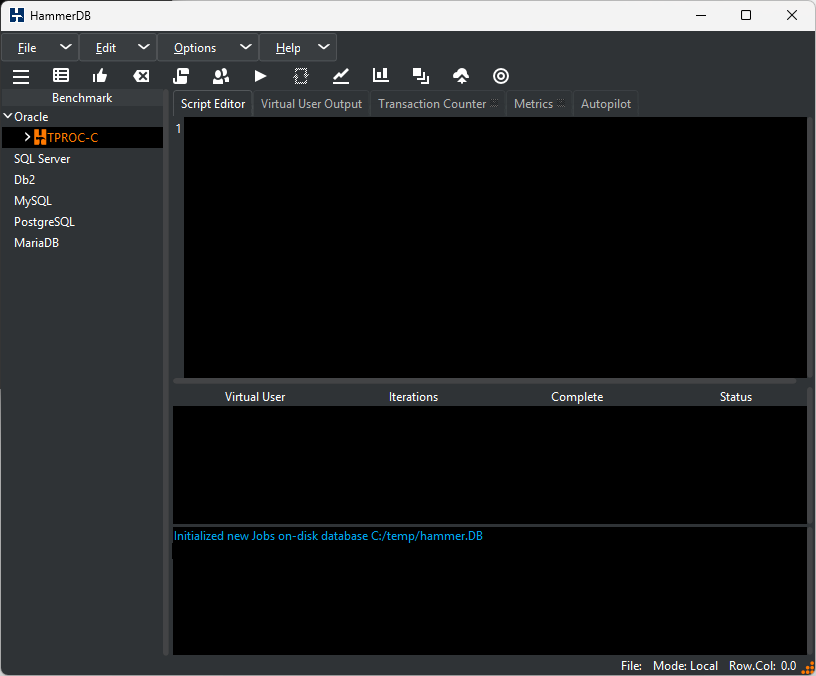This screenshot has height=676, width=816.
Task: Click inside the Script Editor text area
Action: point(495,247)
